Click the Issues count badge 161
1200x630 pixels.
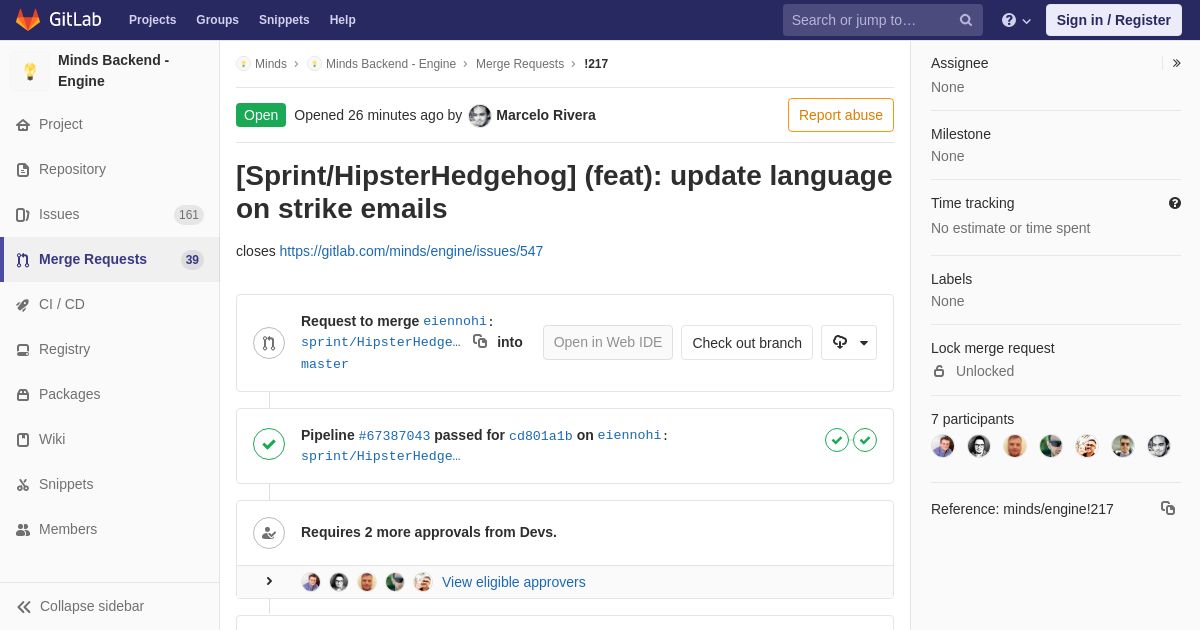tap(189, 215)
